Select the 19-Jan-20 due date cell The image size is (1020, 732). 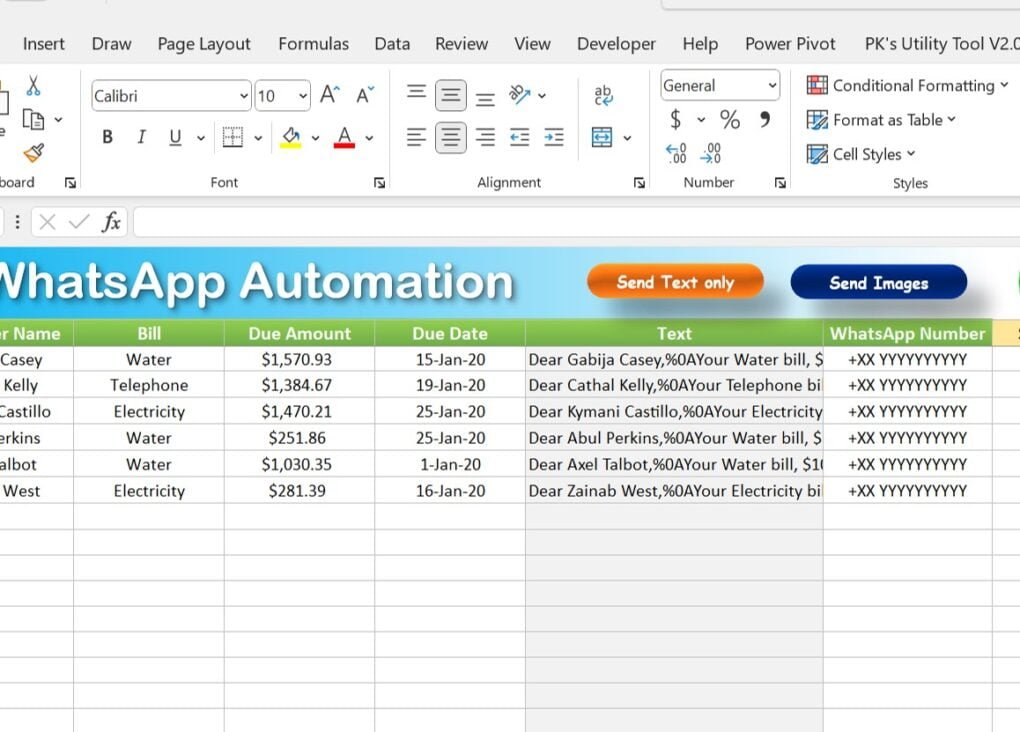click(x=450, y=385)
